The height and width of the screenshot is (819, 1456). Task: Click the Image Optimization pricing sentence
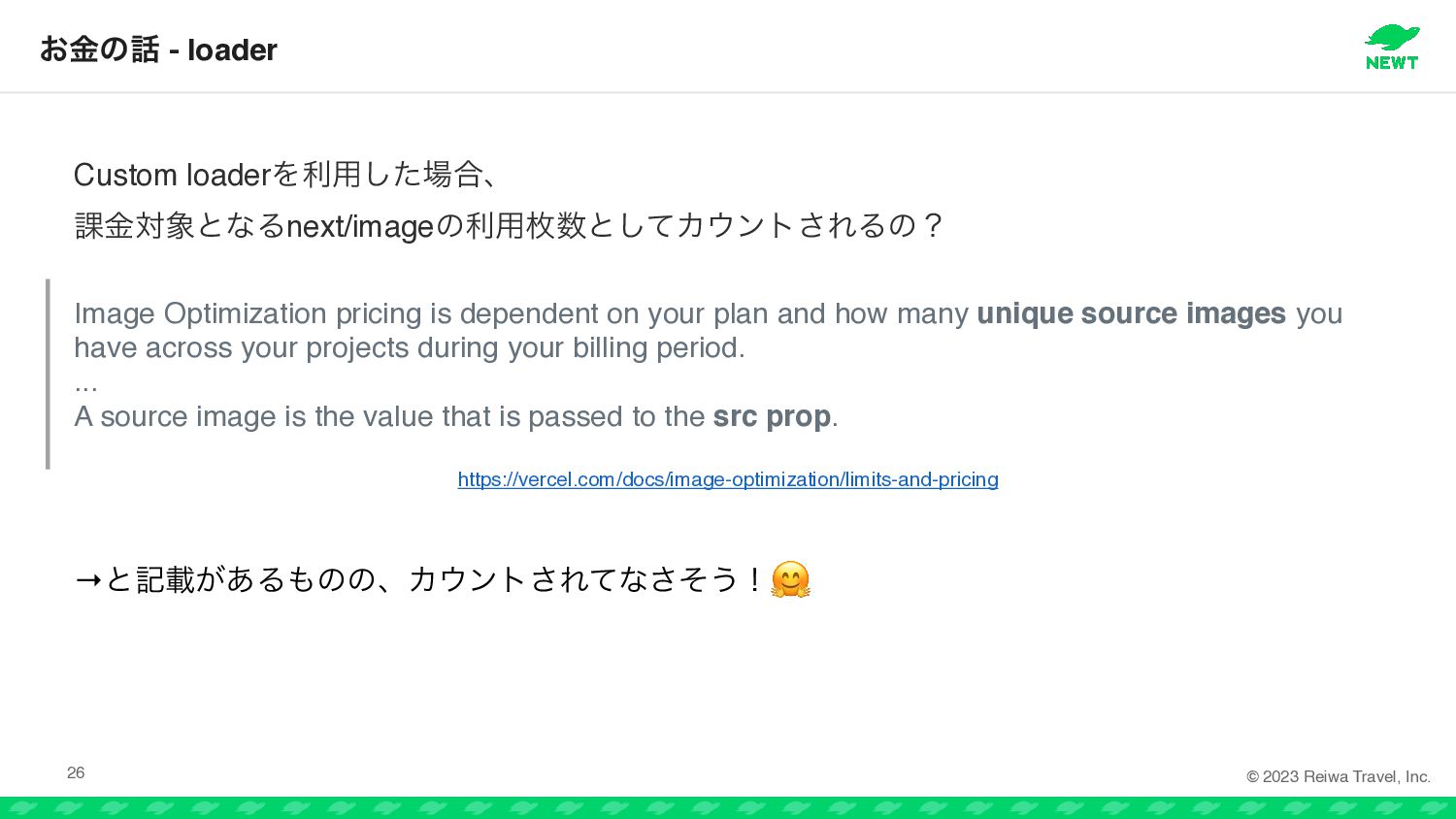[709, 331]
